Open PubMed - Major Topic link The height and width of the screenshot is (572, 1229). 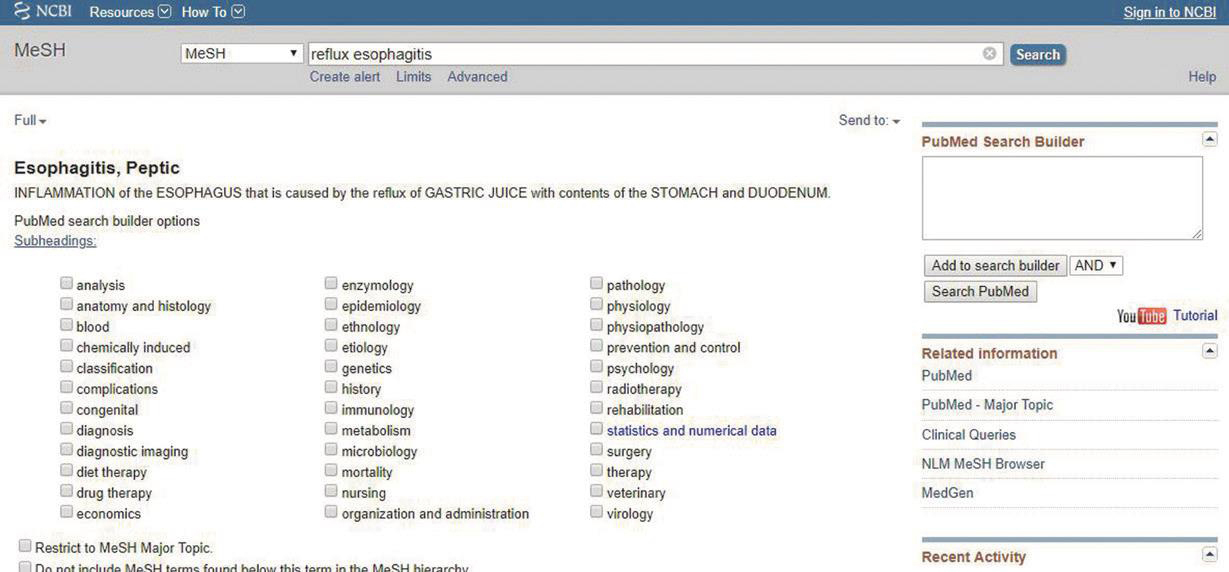[x=987, y=405]
